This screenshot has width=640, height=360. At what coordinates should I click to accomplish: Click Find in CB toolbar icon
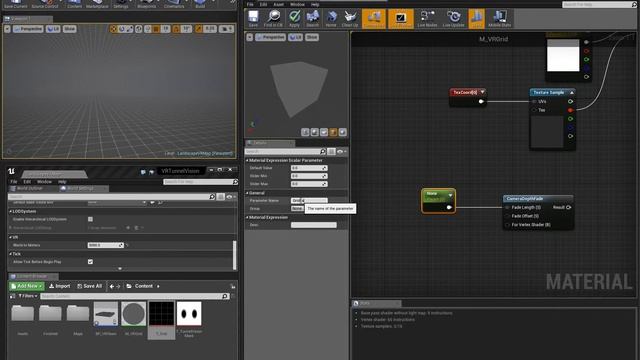273,19
